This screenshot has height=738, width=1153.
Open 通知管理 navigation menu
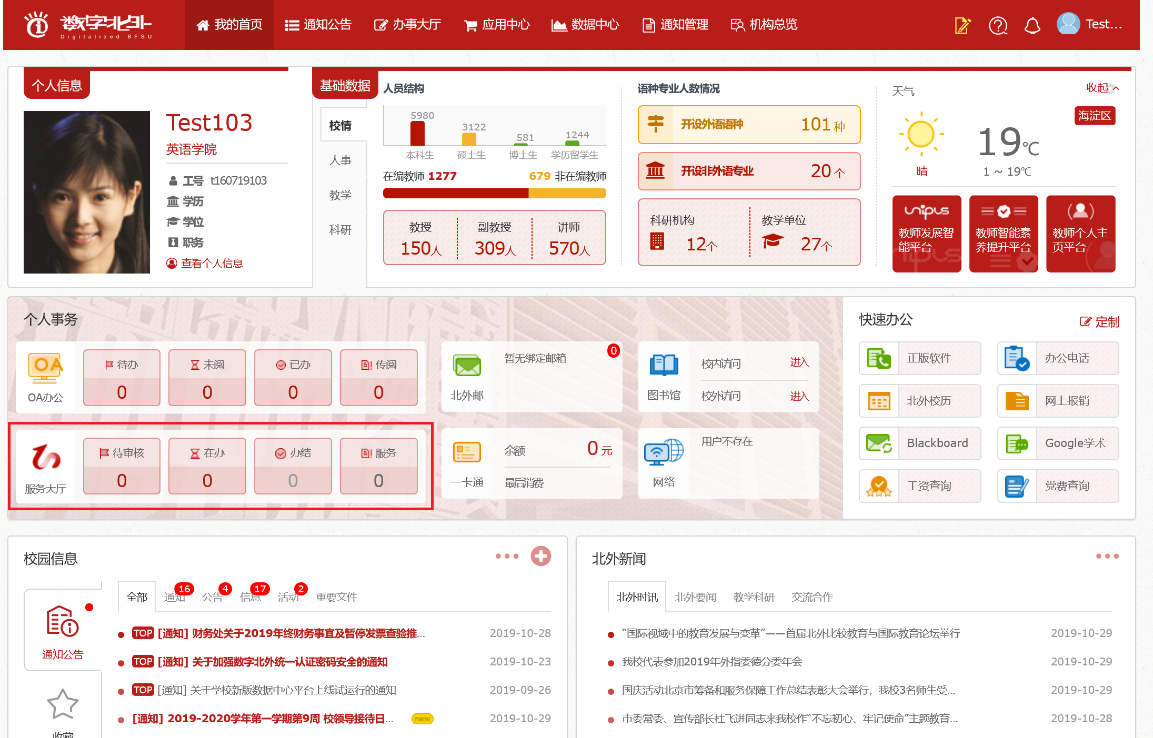pos(675,25)
